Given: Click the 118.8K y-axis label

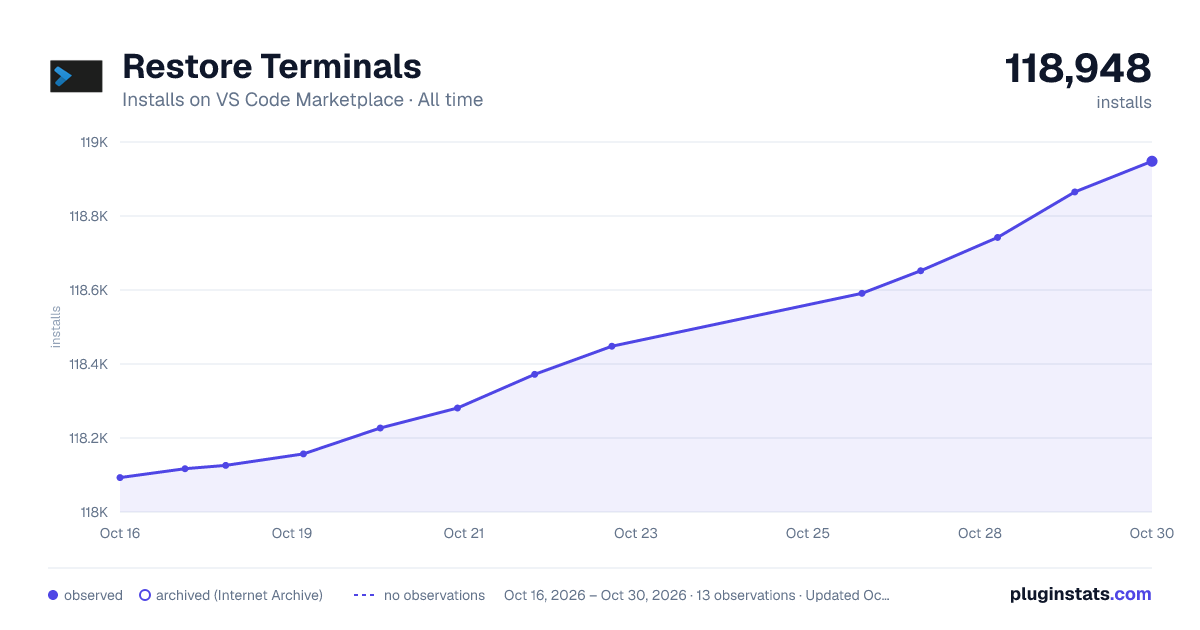Looking at the screenshot, I should pyautogui.click(x=88, y=216).
